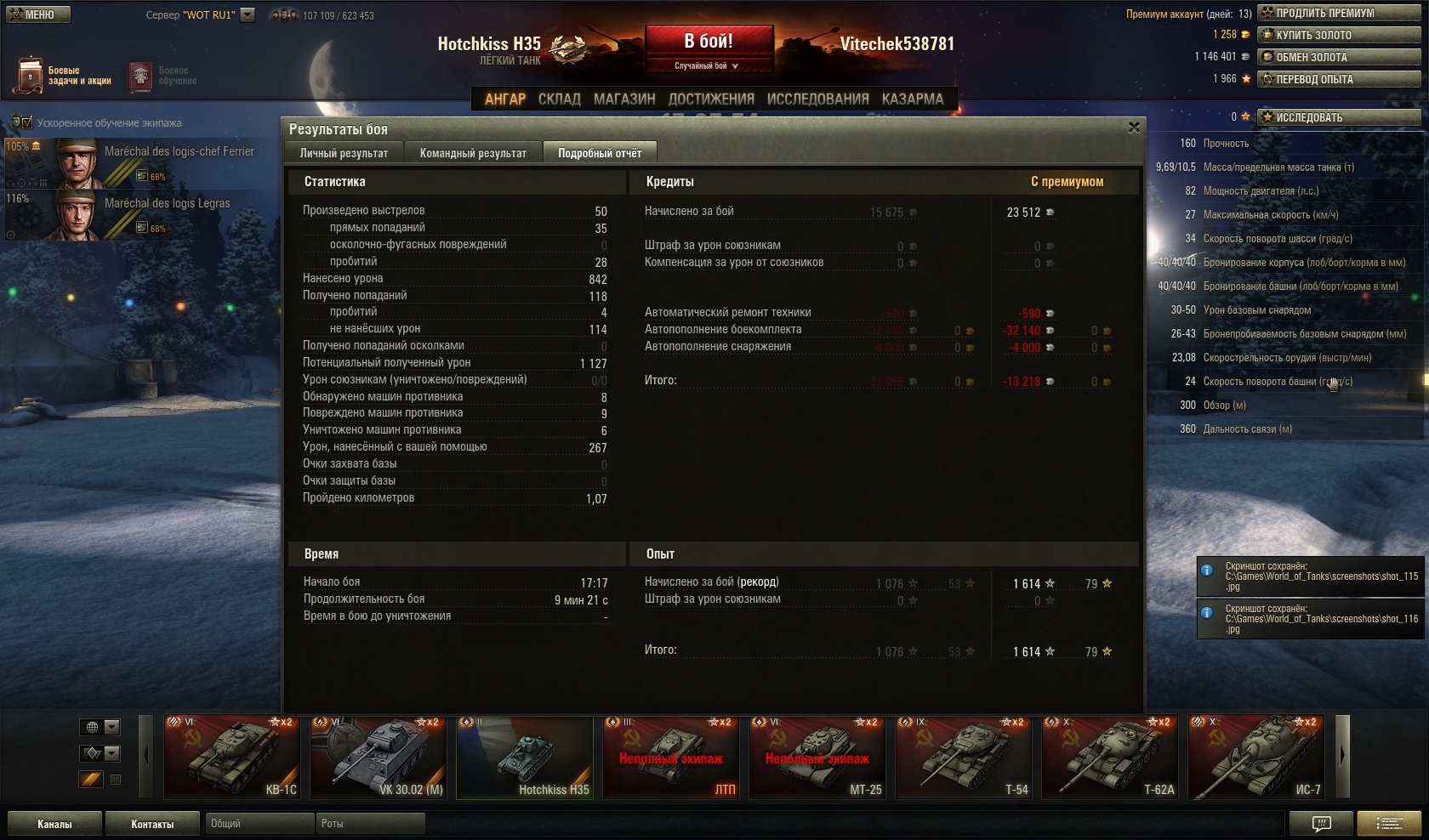Click Legras's 68% skill icon
Viewport: 1429px width, 840px height.
pos(142,227)
